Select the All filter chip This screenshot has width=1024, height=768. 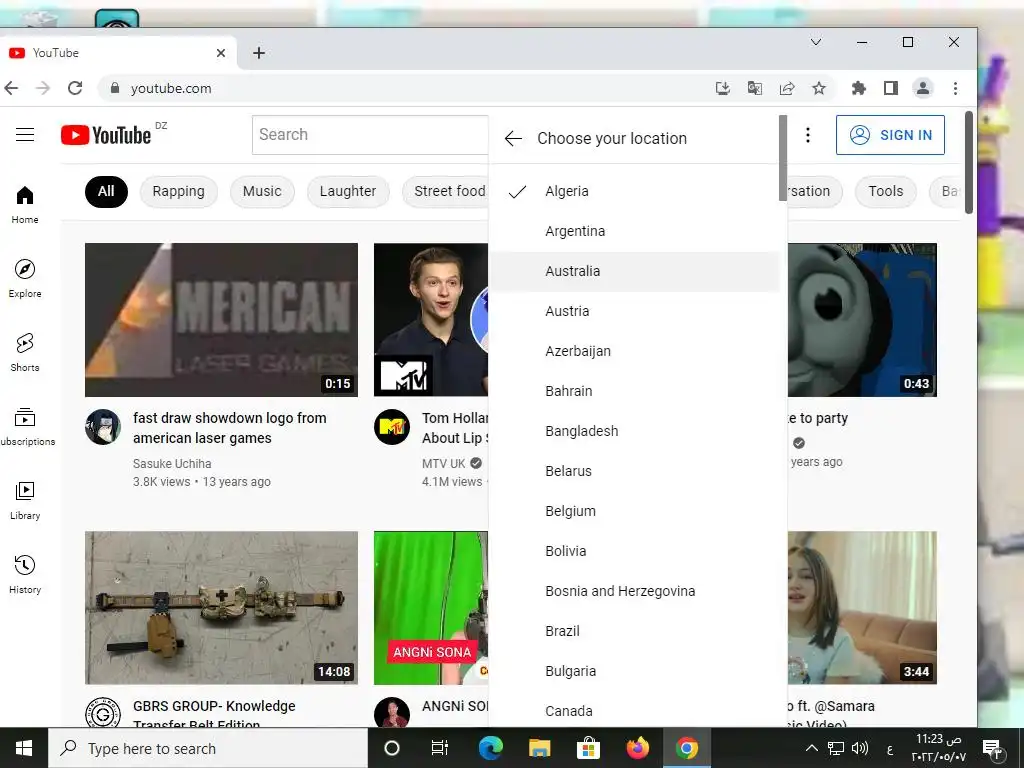click(106, 191)
